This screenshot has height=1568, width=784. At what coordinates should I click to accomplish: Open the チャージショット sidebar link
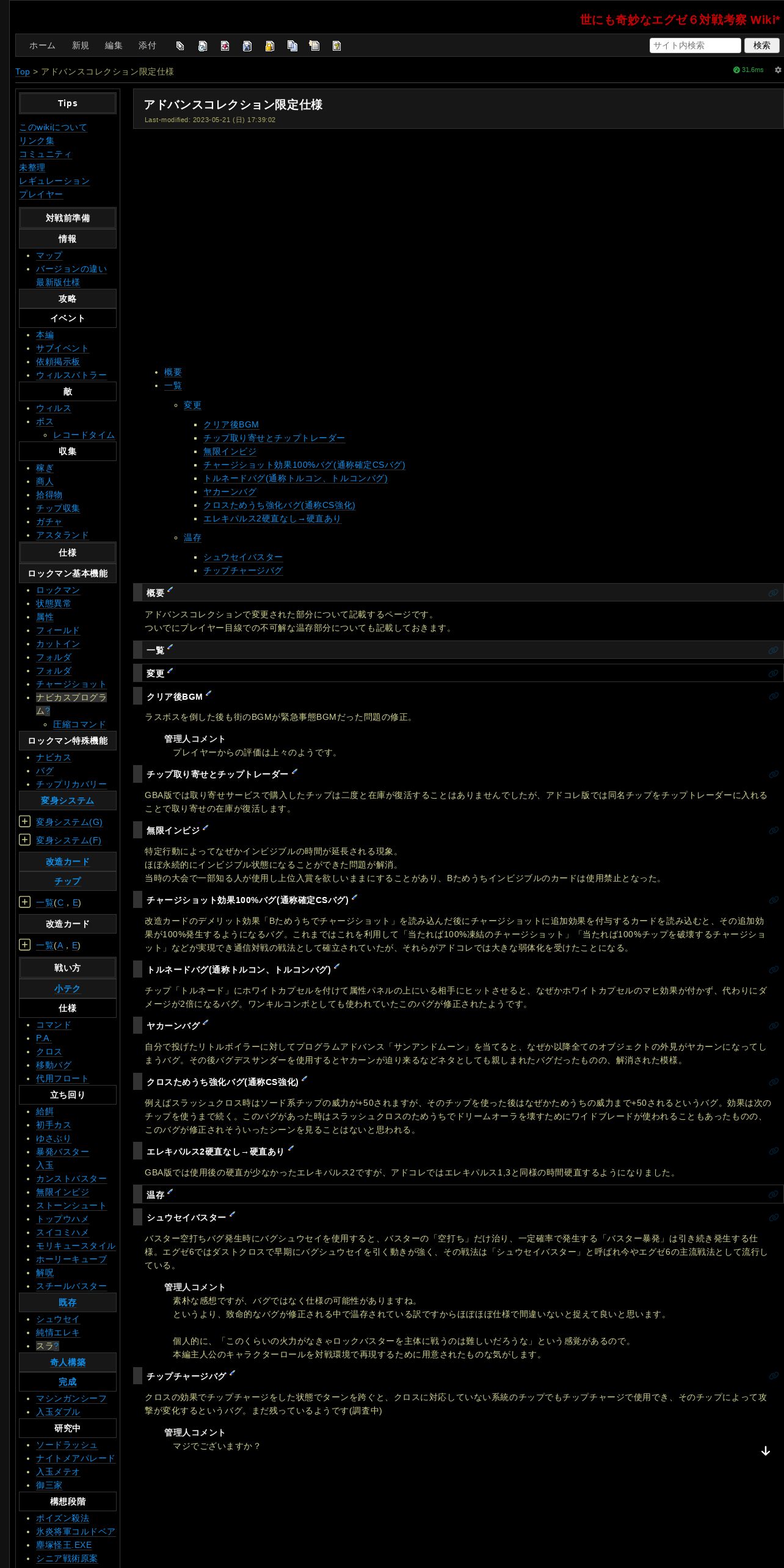pyautogui.click(x=71, y=684)
